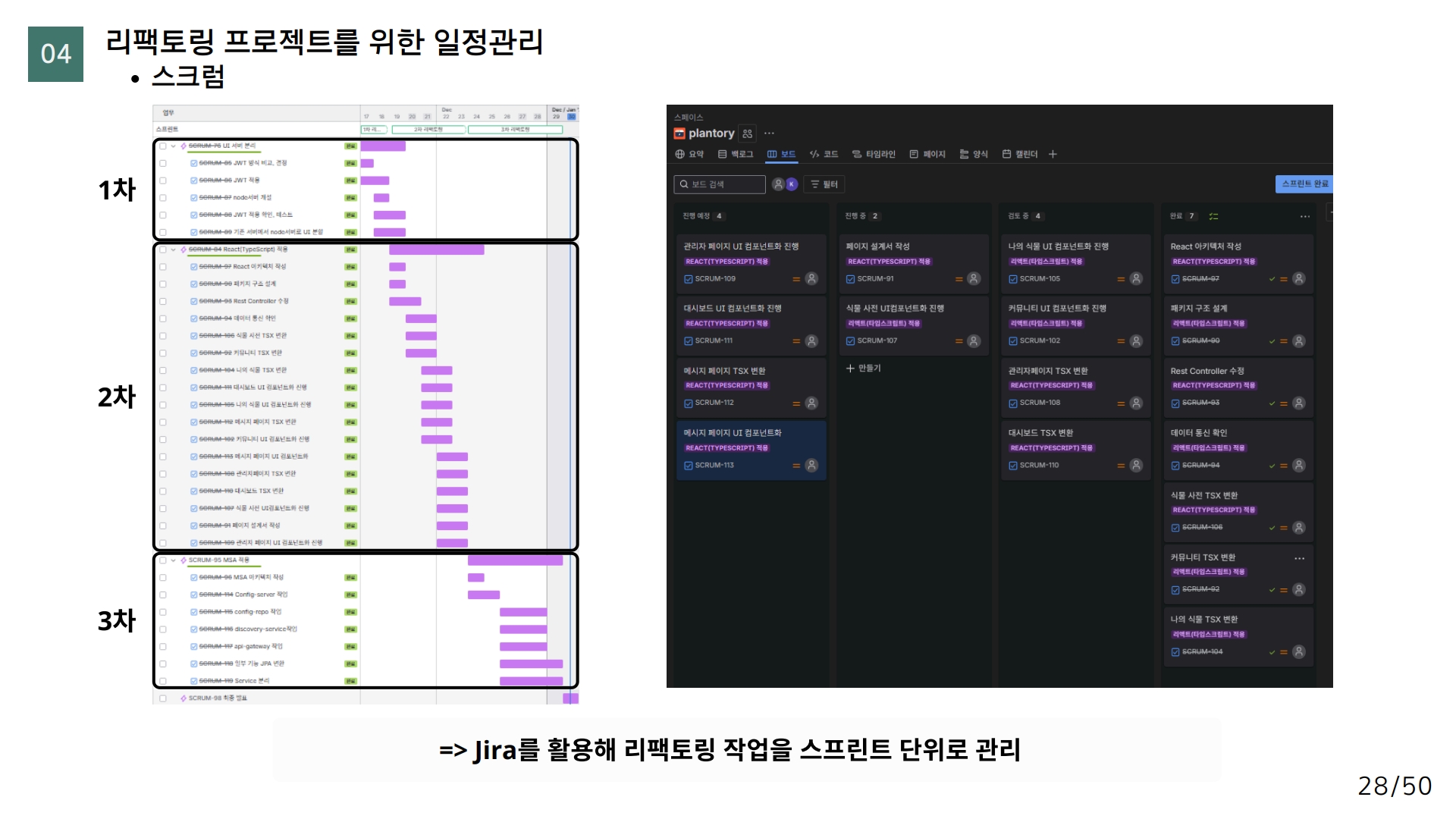The image size is (1456, 819).
Task: Check the SCRUM-76 UI 서버 분리 row checkbox
Action: pos(163,146)
